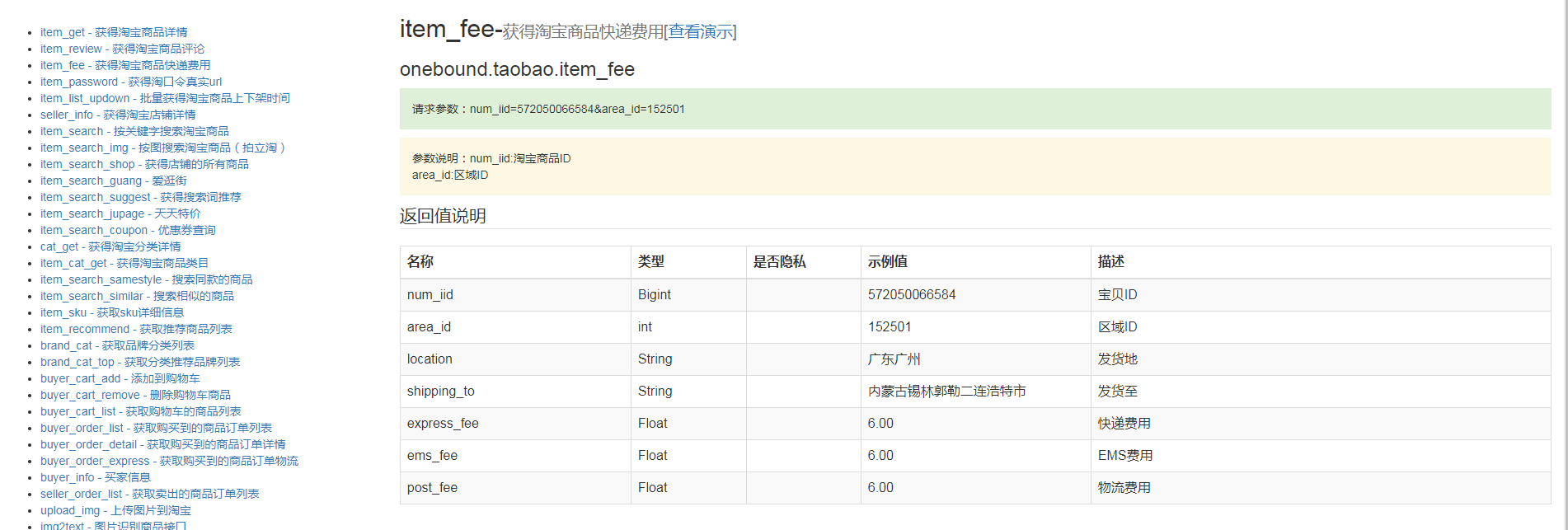Select the 发货地 description cell
Screen dimensions: 1568x530
point(1321,359)
